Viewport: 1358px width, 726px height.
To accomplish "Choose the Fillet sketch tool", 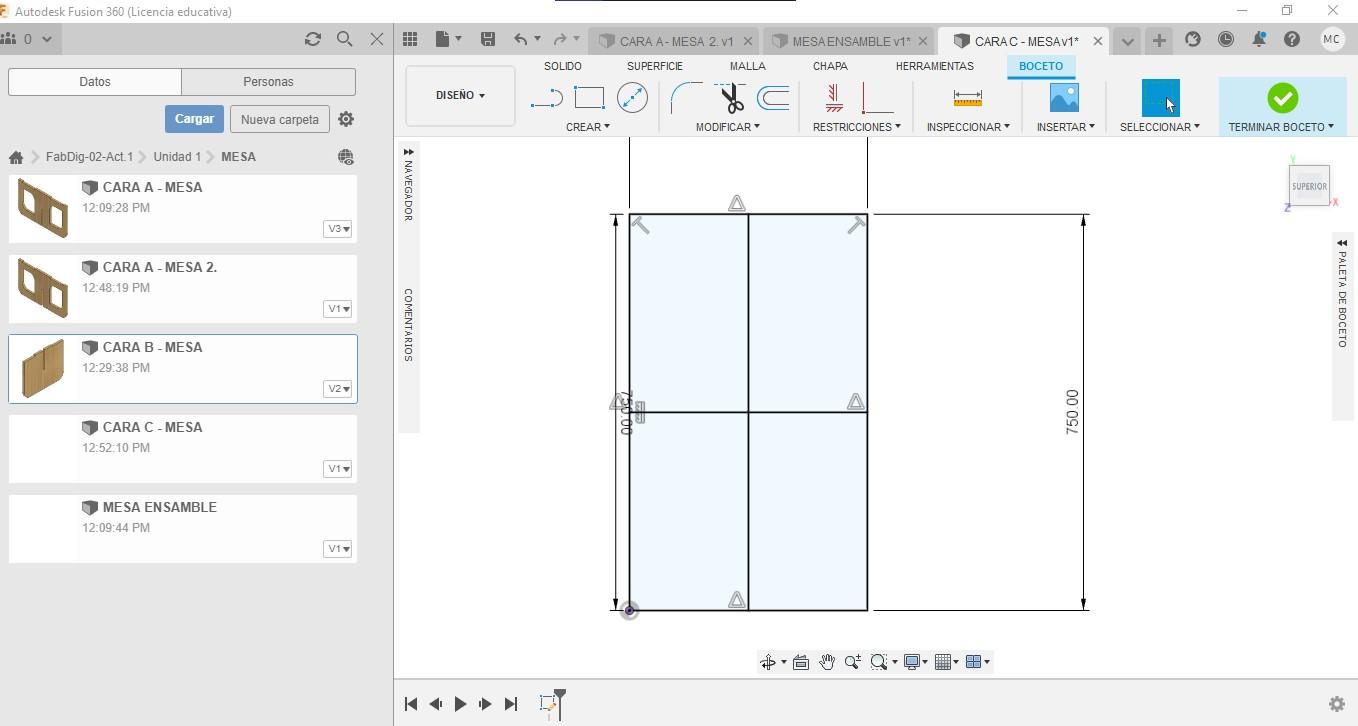I will [x=685, y=98].
